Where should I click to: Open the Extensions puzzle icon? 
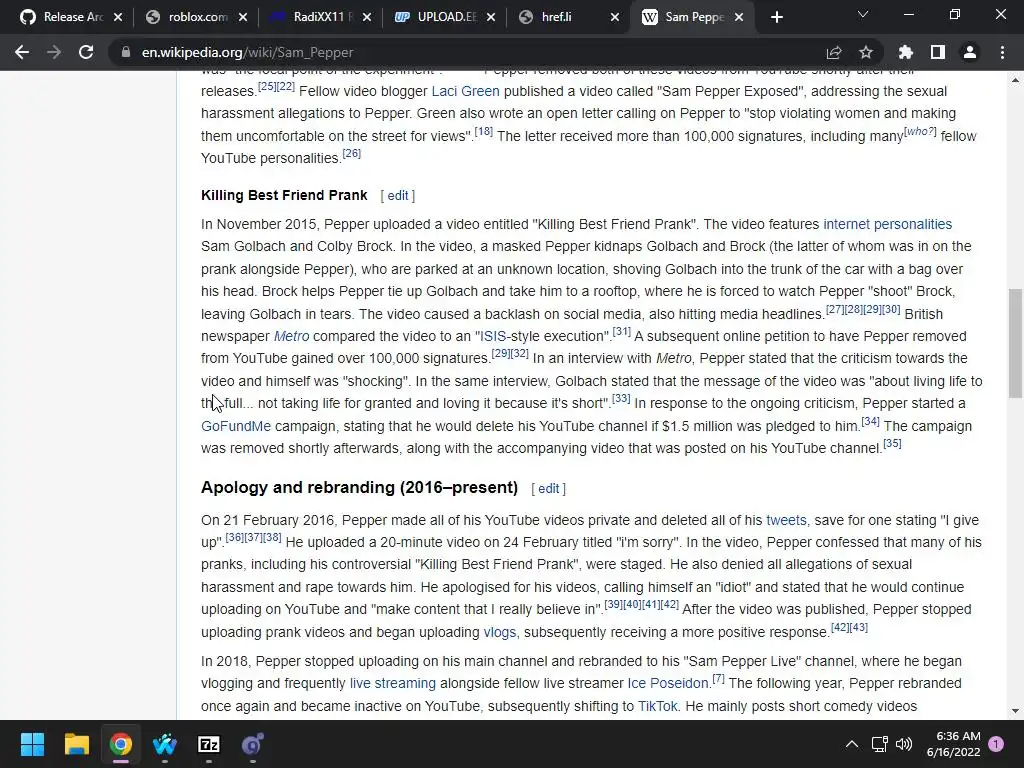pos(906,52)
